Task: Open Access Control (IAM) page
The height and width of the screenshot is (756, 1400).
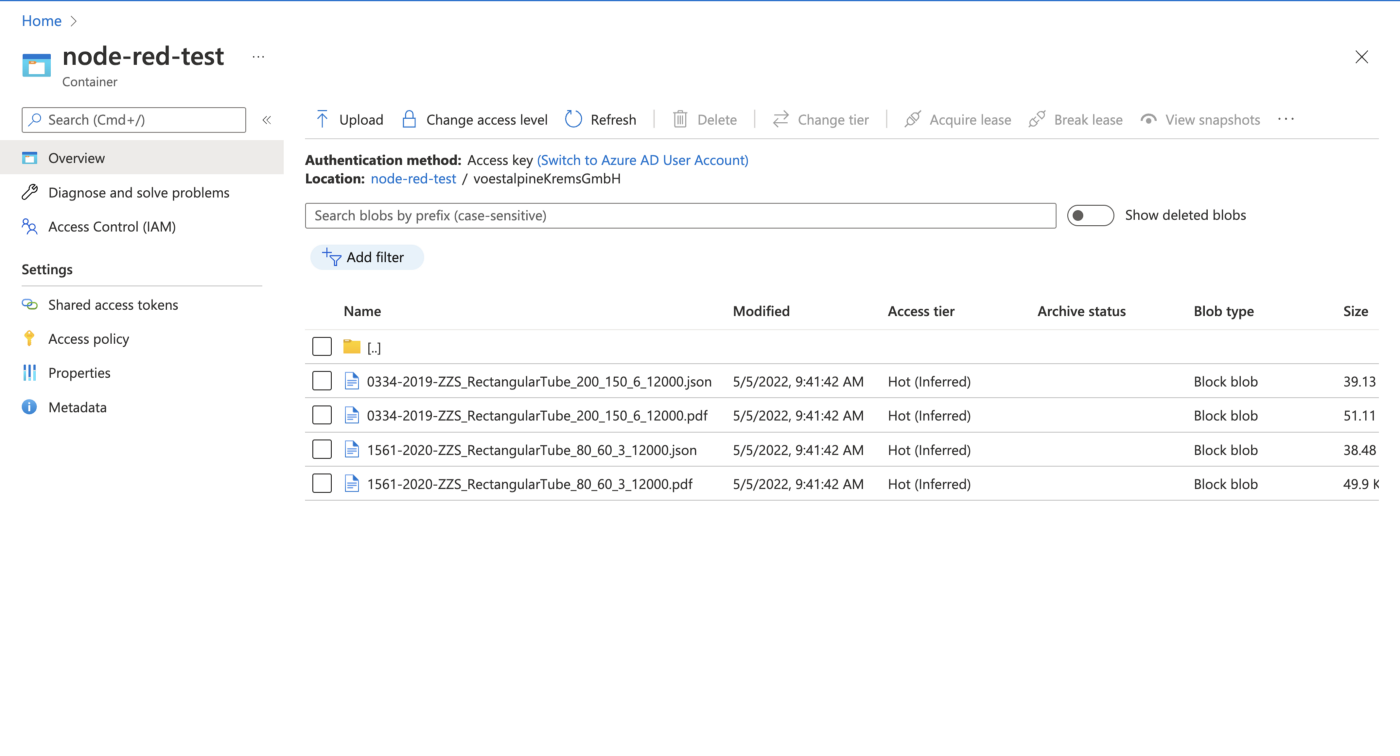Action: coord(111,227)
